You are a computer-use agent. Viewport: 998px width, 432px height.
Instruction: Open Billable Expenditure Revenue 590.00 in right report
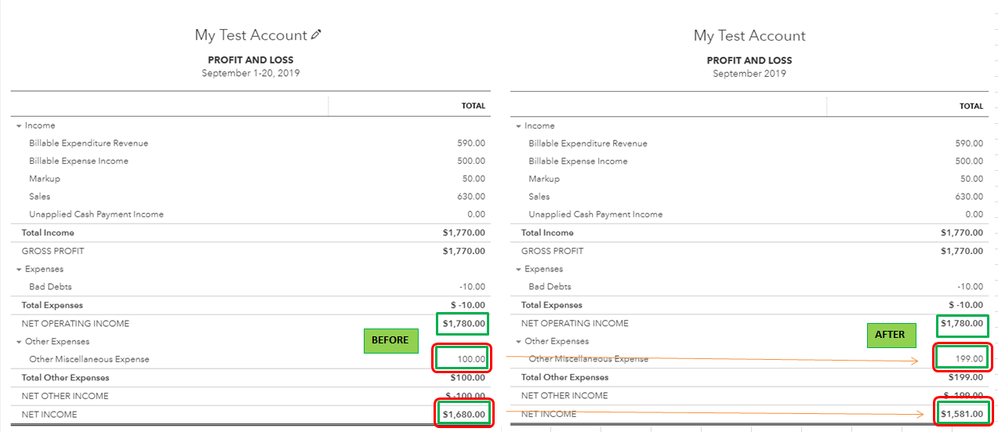969,143
